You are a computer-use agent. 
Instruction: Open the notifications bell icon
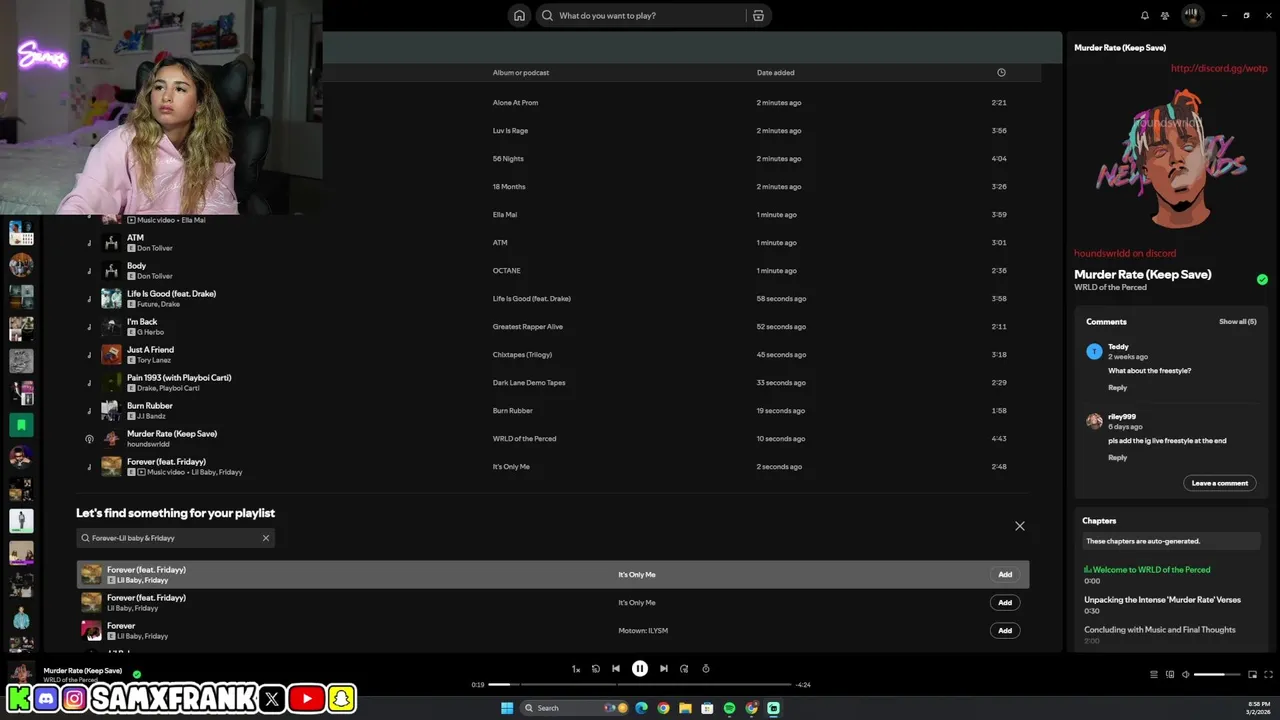[x=1145, y=15]
